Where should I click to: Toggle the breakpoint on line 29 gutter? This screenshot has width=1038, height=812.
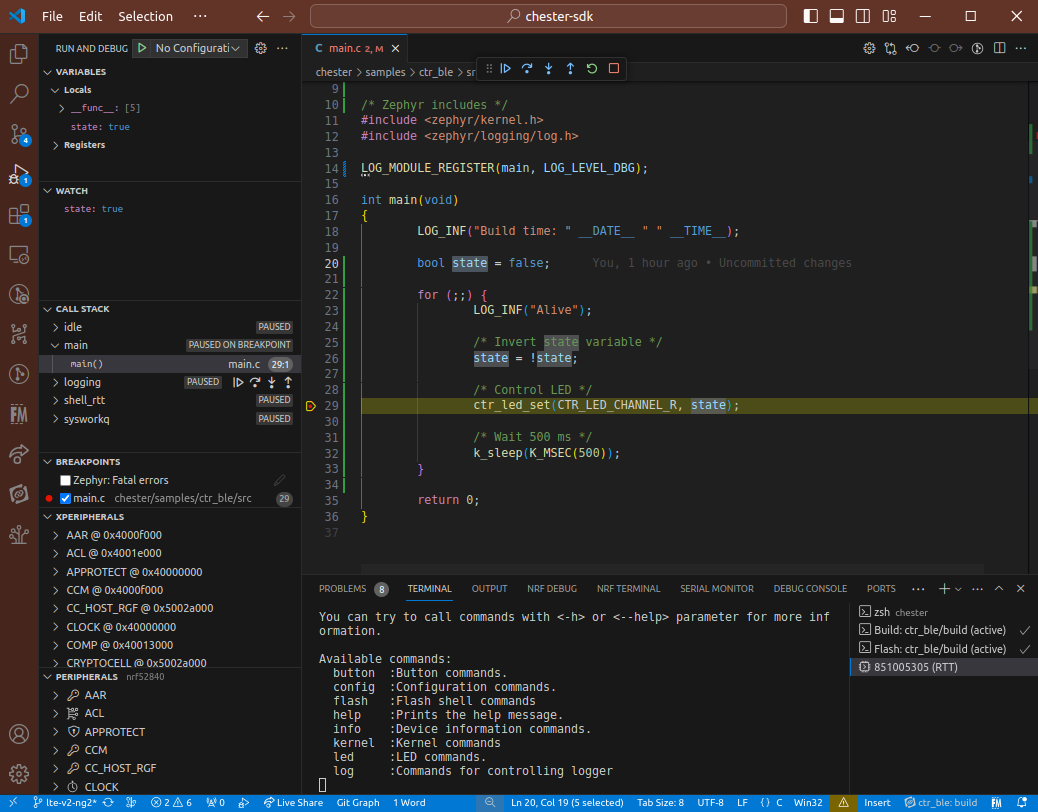point(311,406)
